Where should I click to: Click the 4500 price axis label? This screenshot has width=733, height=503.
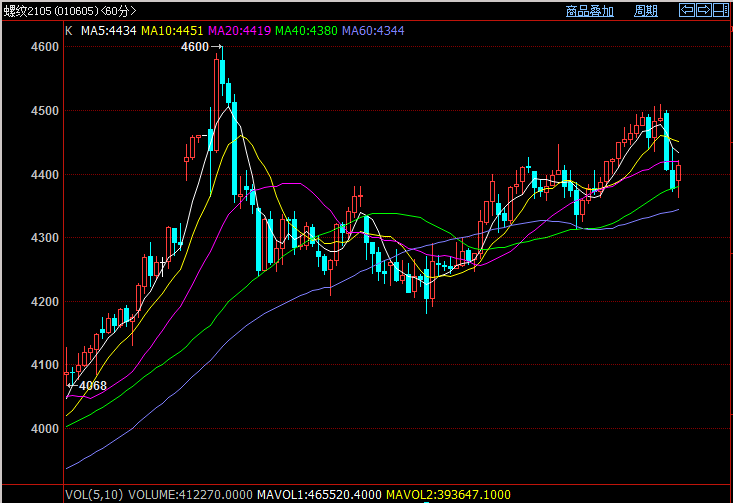(45, 111)
